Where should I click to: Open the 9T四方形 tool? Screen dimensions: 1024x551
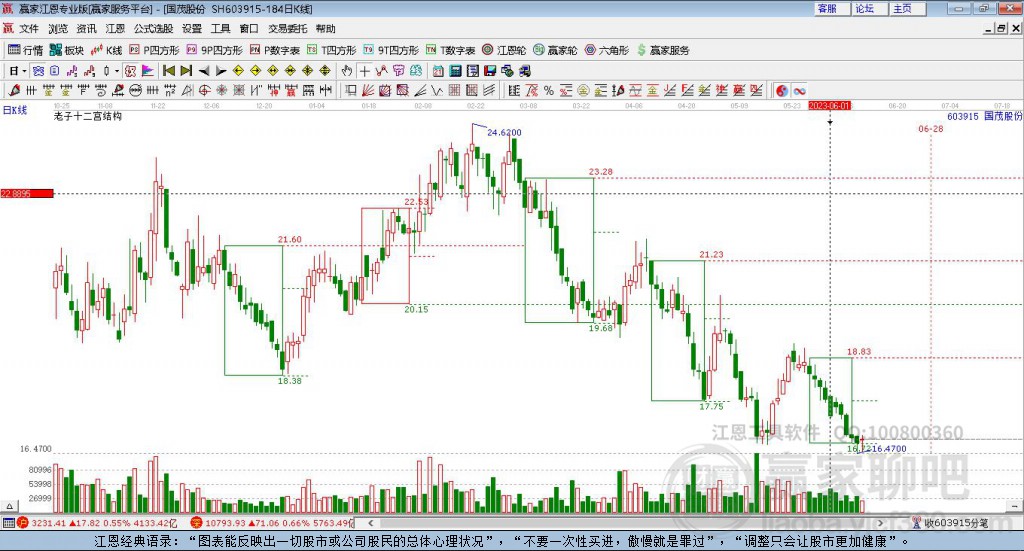pos(391,50)
